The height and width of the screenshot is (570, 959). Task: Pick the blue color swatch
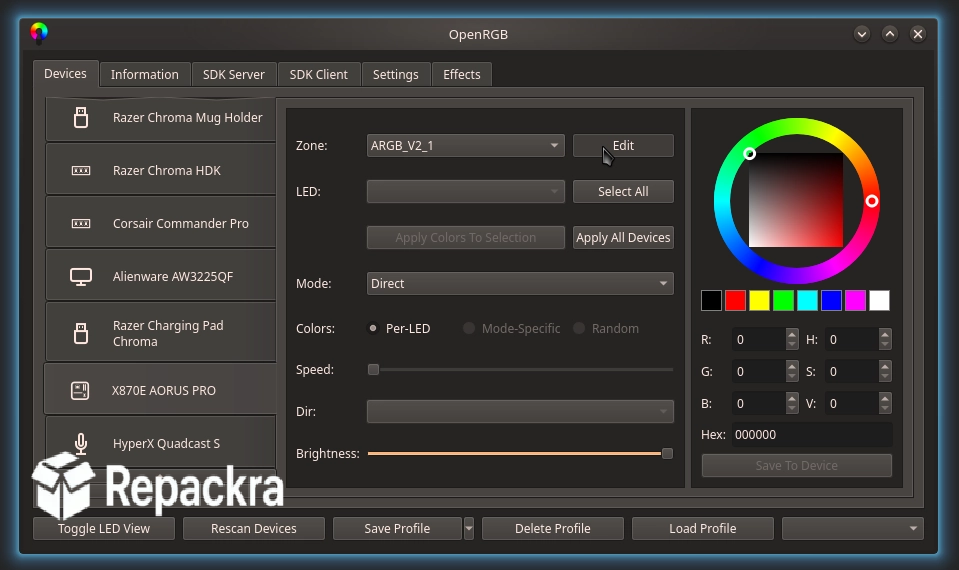point(831,300)
